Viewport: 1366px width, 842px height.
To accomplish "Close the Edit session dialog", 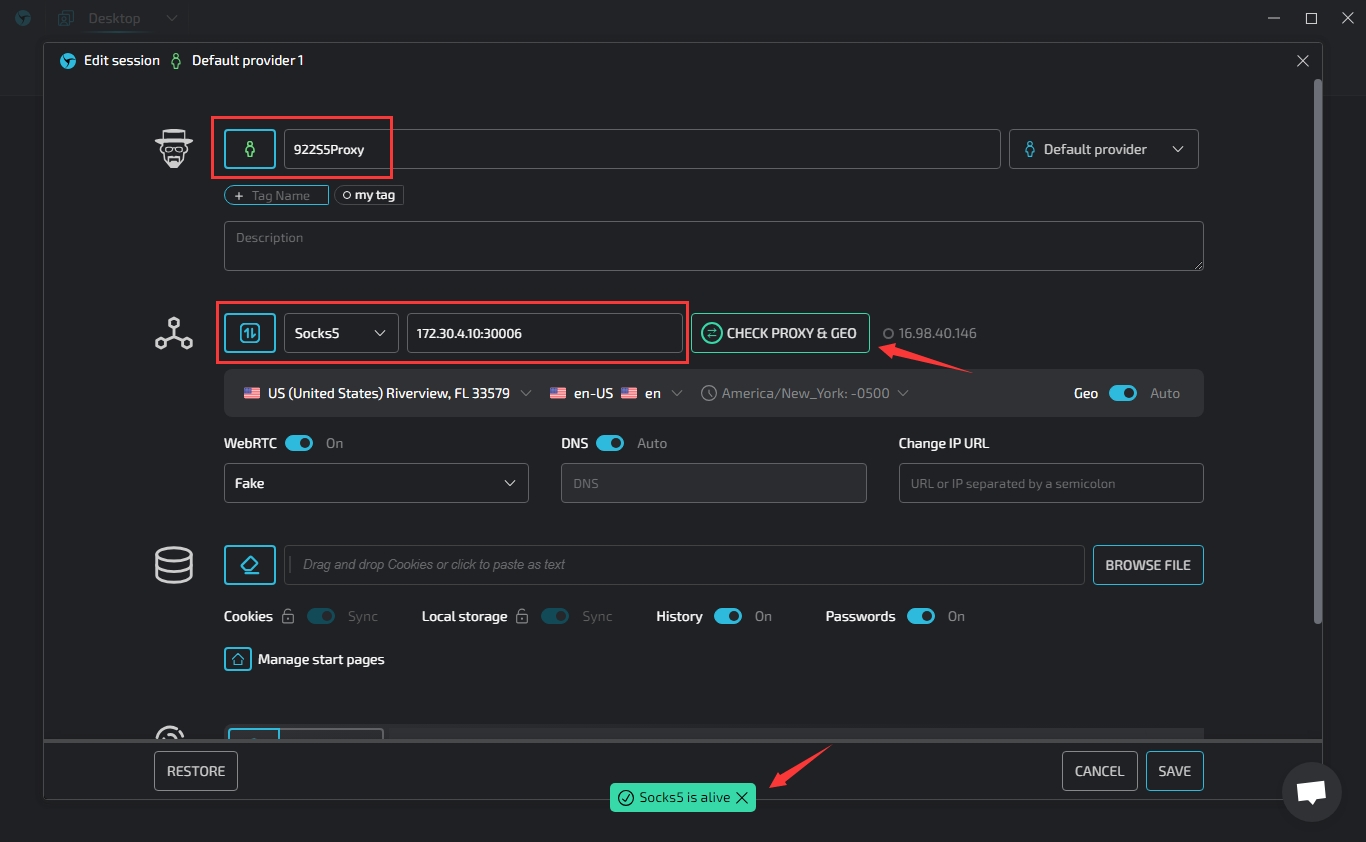I will (1302, 61).
